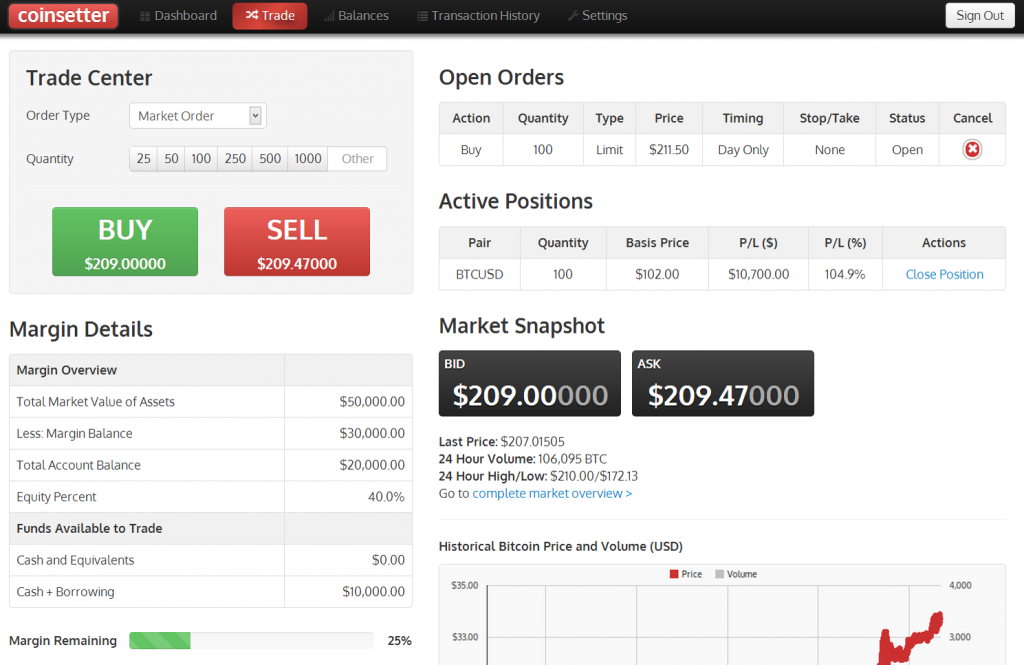1024x665 pixels.
Task: Go to Transaction History
Action: (478, 16)
